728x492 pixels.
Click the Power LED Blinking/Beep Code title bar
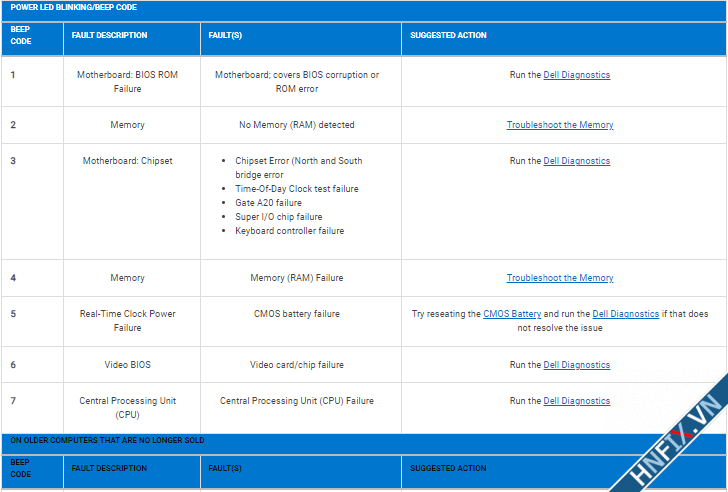[74, 7]
